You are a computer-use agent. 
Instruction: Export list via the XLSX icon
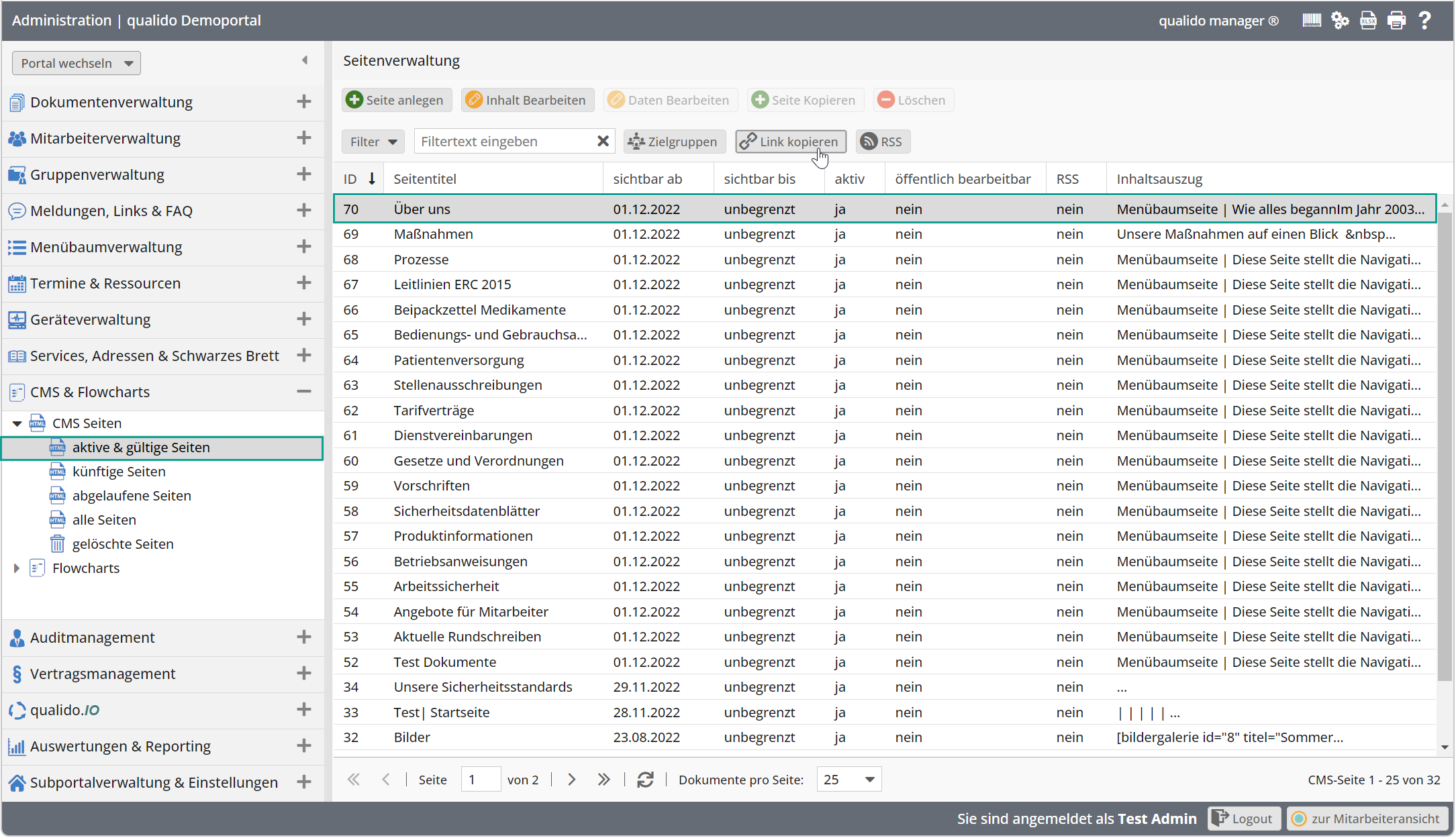coord(1368,21)
